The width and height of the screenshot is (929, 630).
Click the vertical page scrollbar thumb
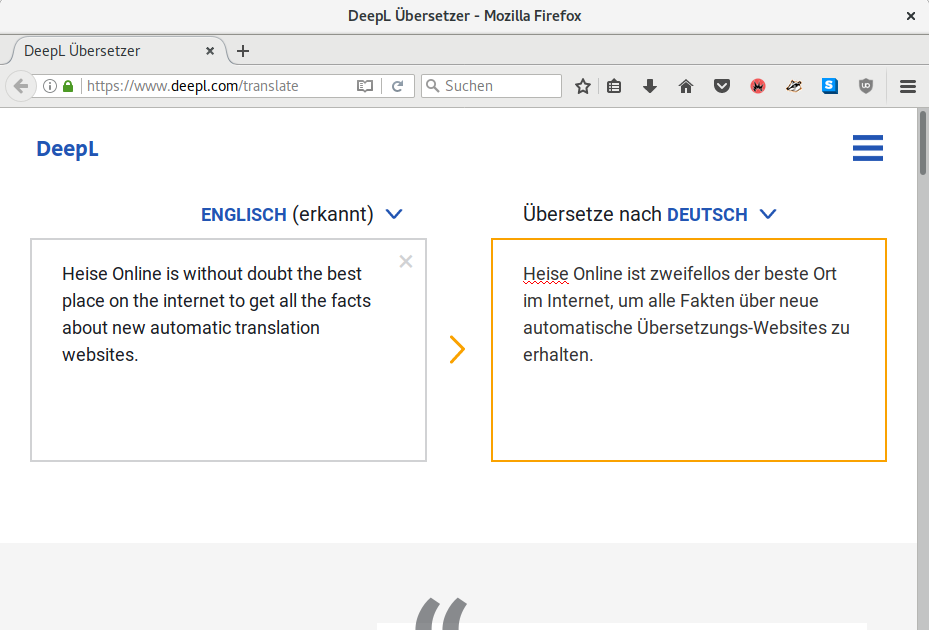pos(923,142)
